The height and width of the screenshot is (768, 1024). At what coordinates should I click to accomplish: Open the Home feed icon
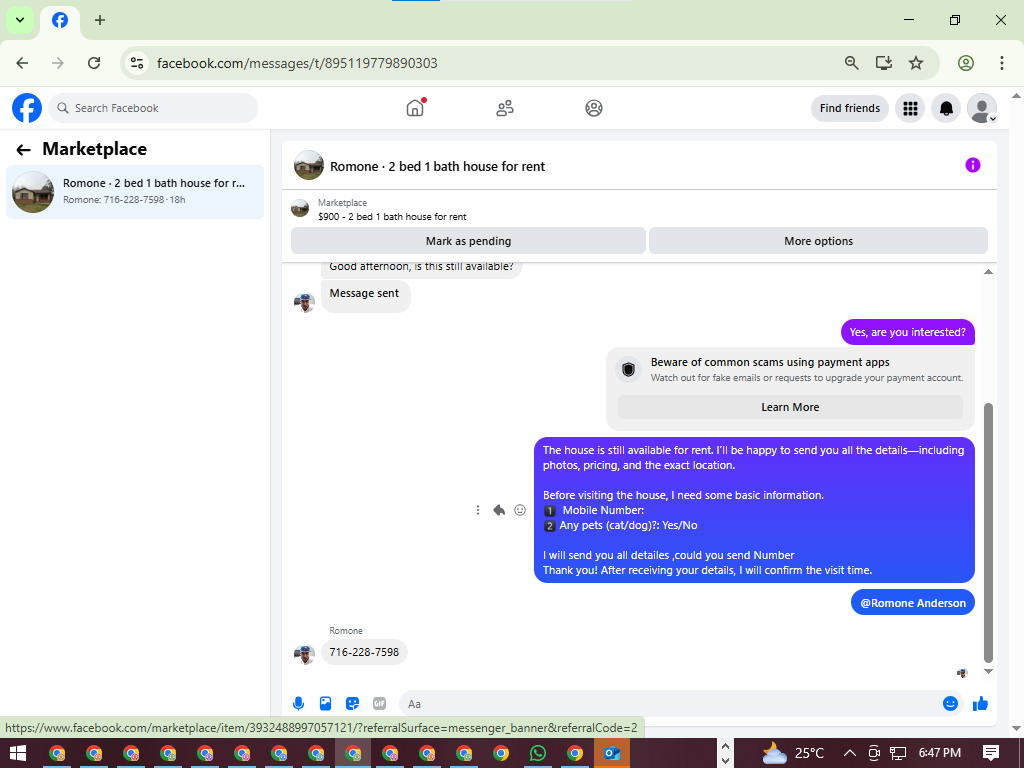pos(415,108)
